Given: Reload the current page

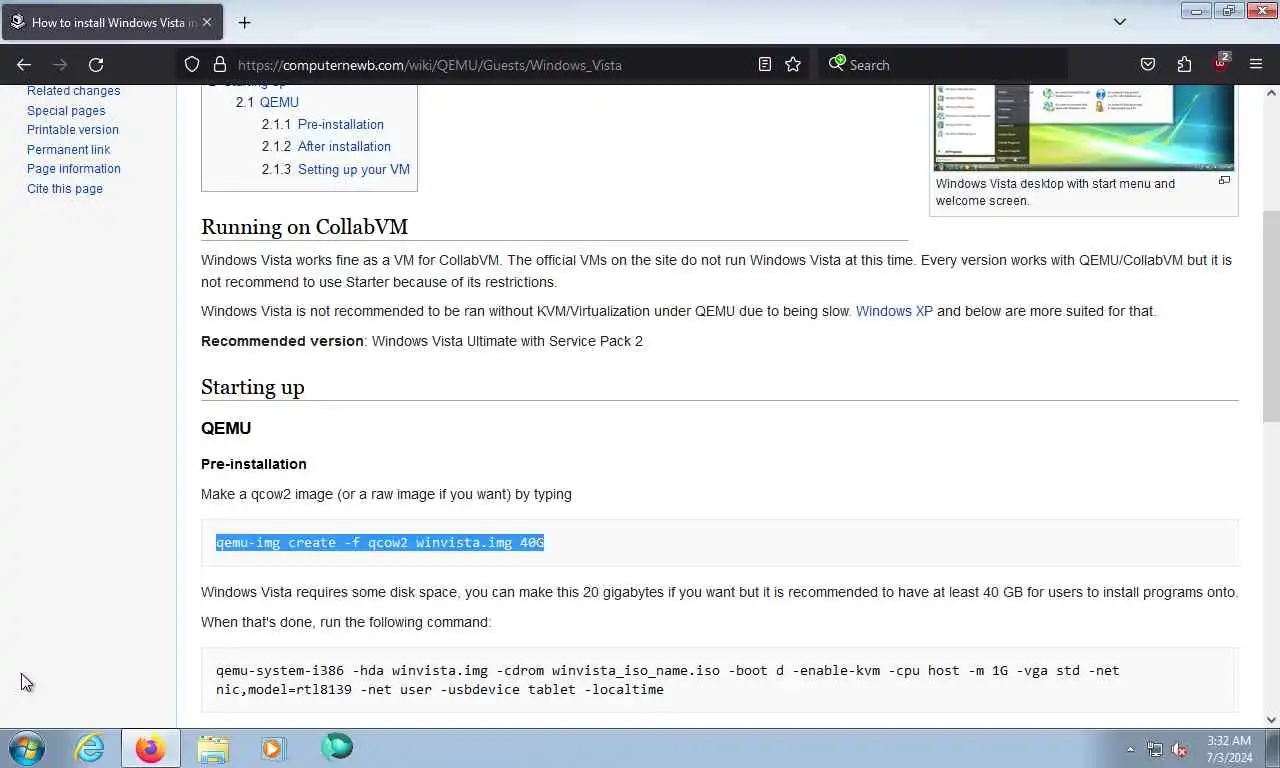Looking at the screenshot, I should point(96,65).
